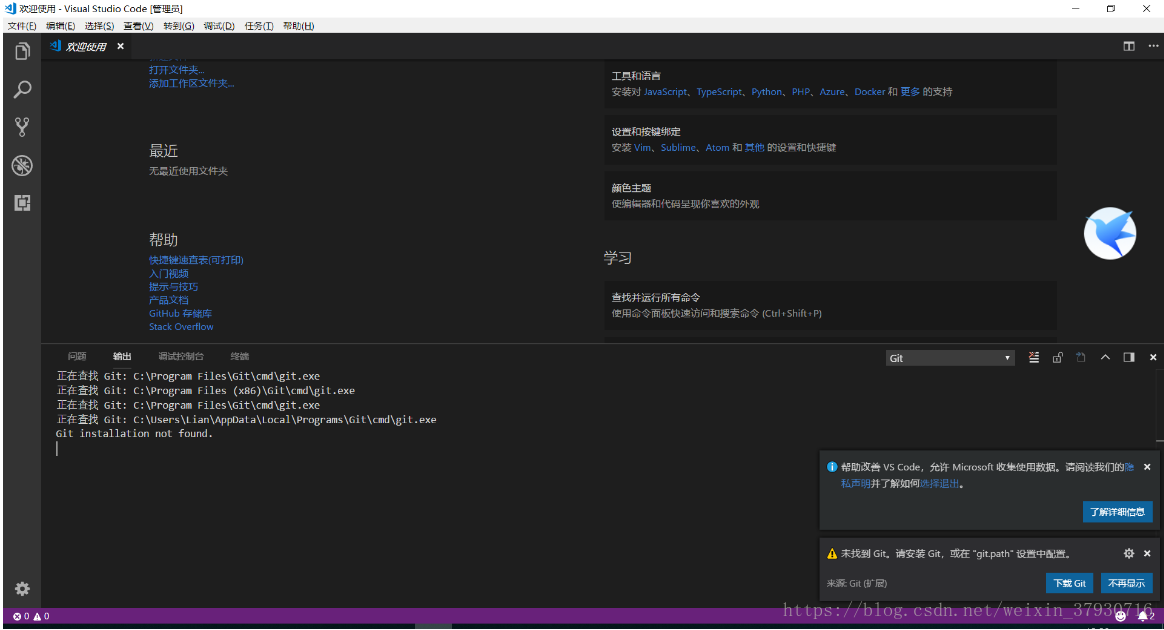
Task: Open the Extensions view
Action: tap(22, 203)
